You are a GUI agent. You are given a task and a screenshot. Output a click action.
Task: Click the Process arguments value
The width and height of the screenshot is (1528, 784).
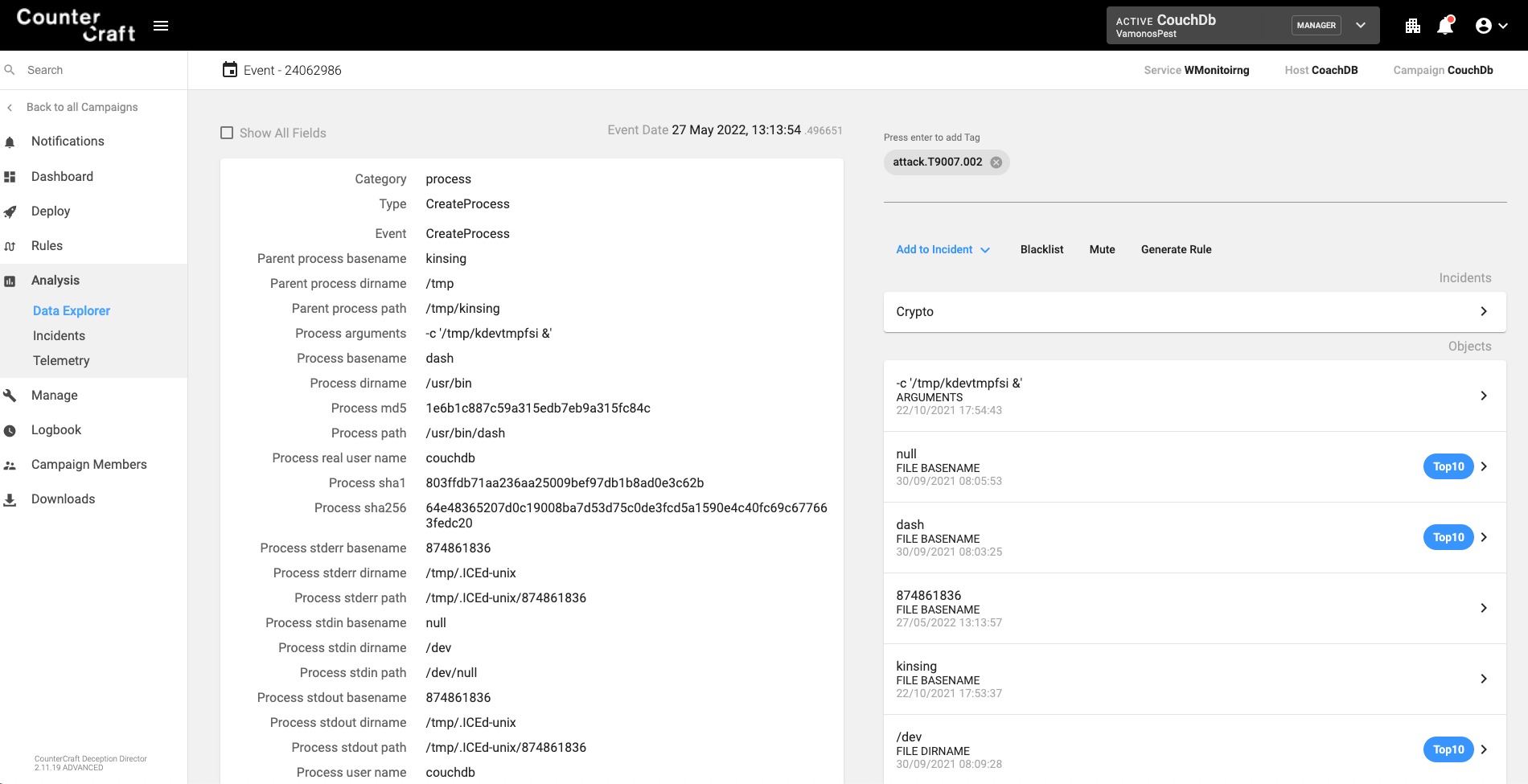click(489, 333)
